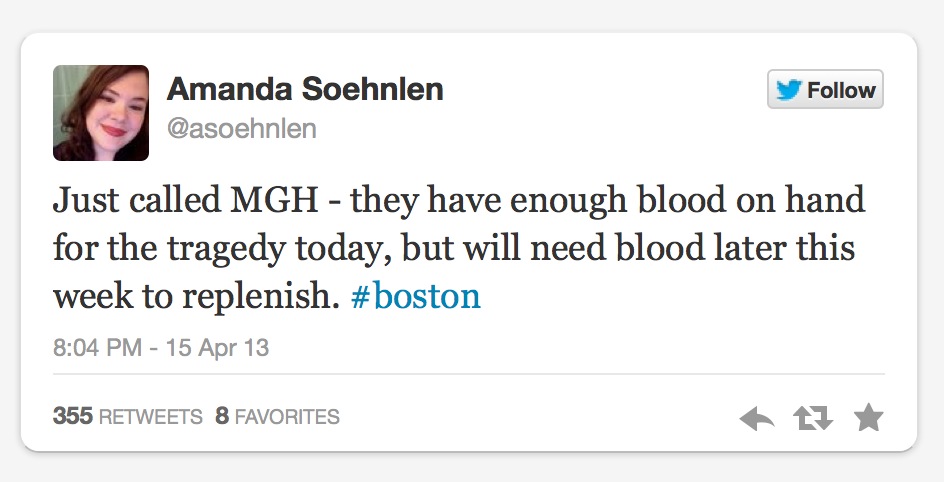
Task: Follow Amanda Soehnlen
Action: 825,89
